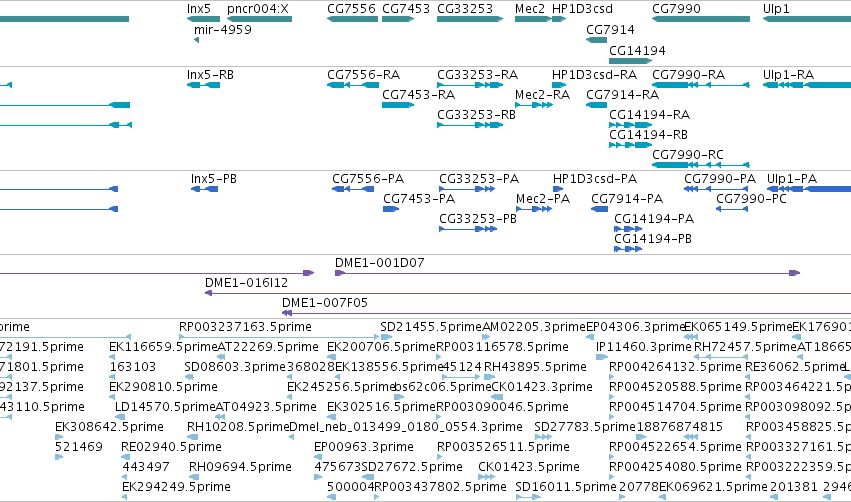Select the CG7453-PA protein feature

[391, 209]
